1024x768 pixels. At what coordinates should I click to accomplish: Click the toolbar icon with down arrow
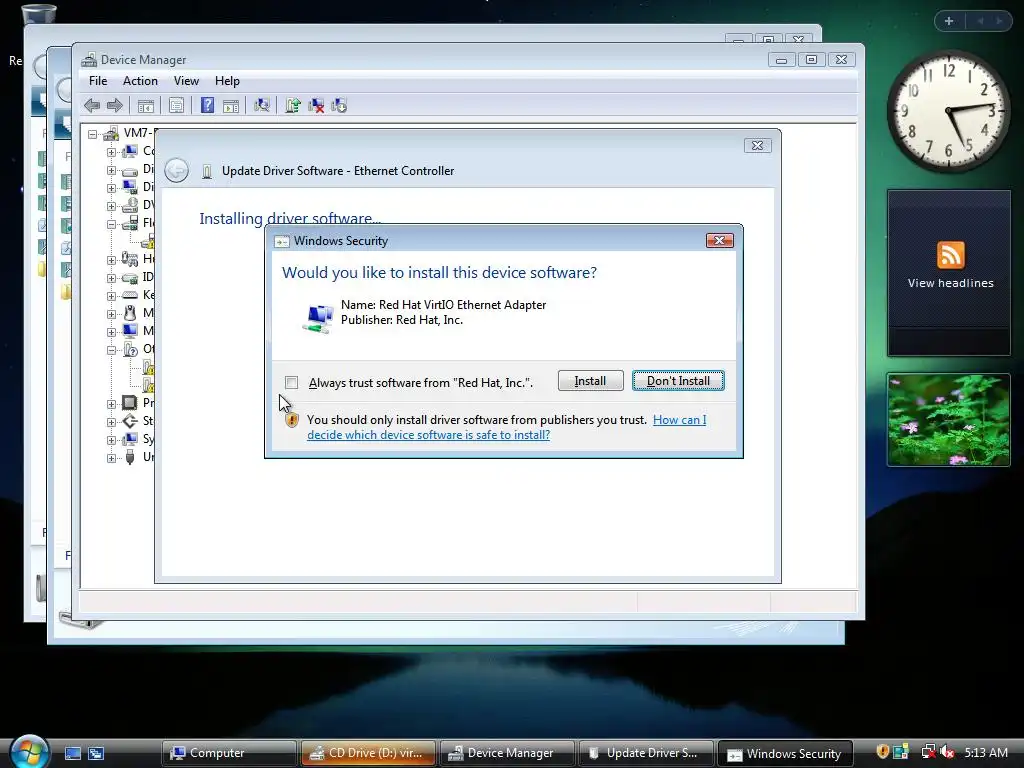coord(339,105)
